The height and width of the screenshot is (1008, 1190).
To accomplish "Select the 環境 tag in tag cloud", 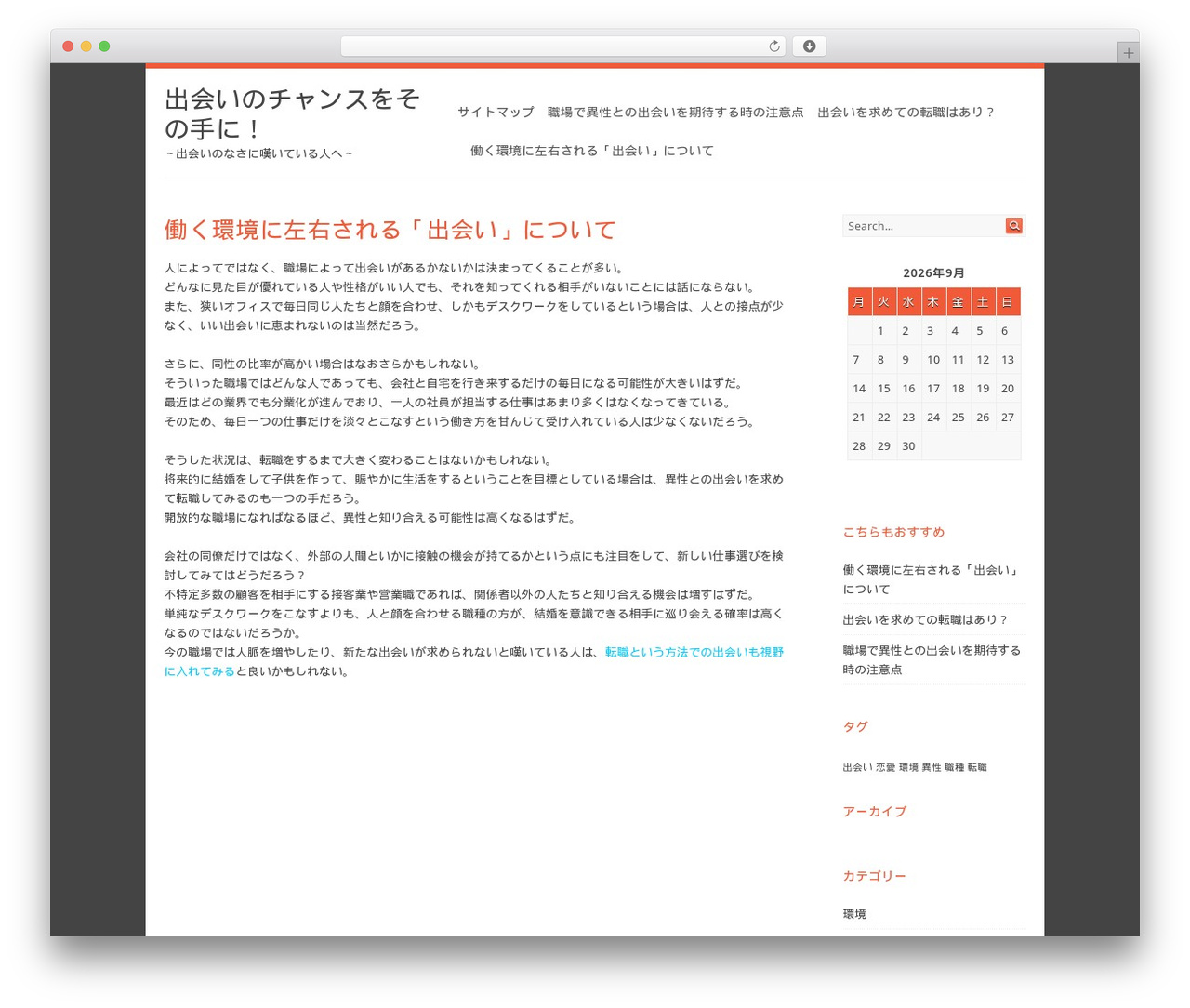I will click(x=908, y=767).
